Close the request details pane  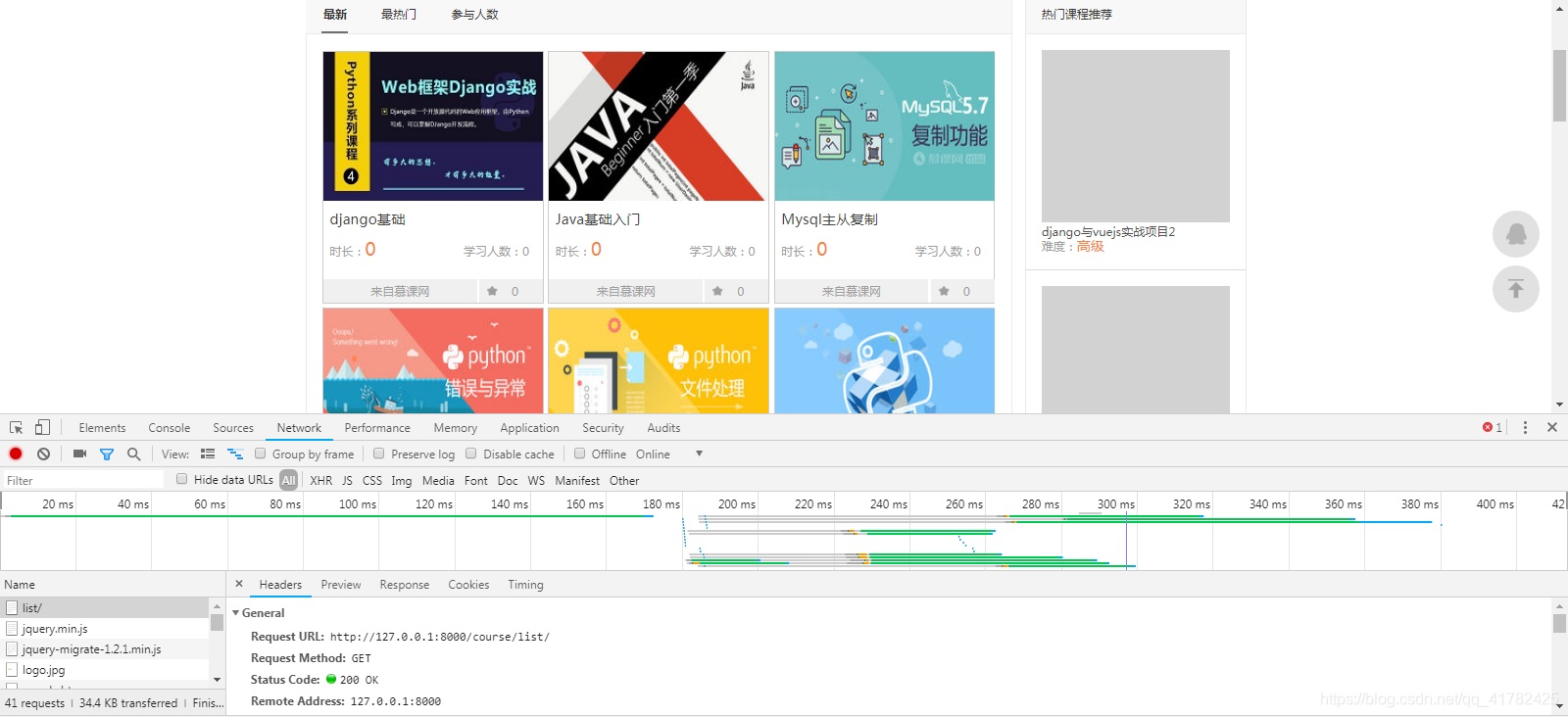pos(238,584)
